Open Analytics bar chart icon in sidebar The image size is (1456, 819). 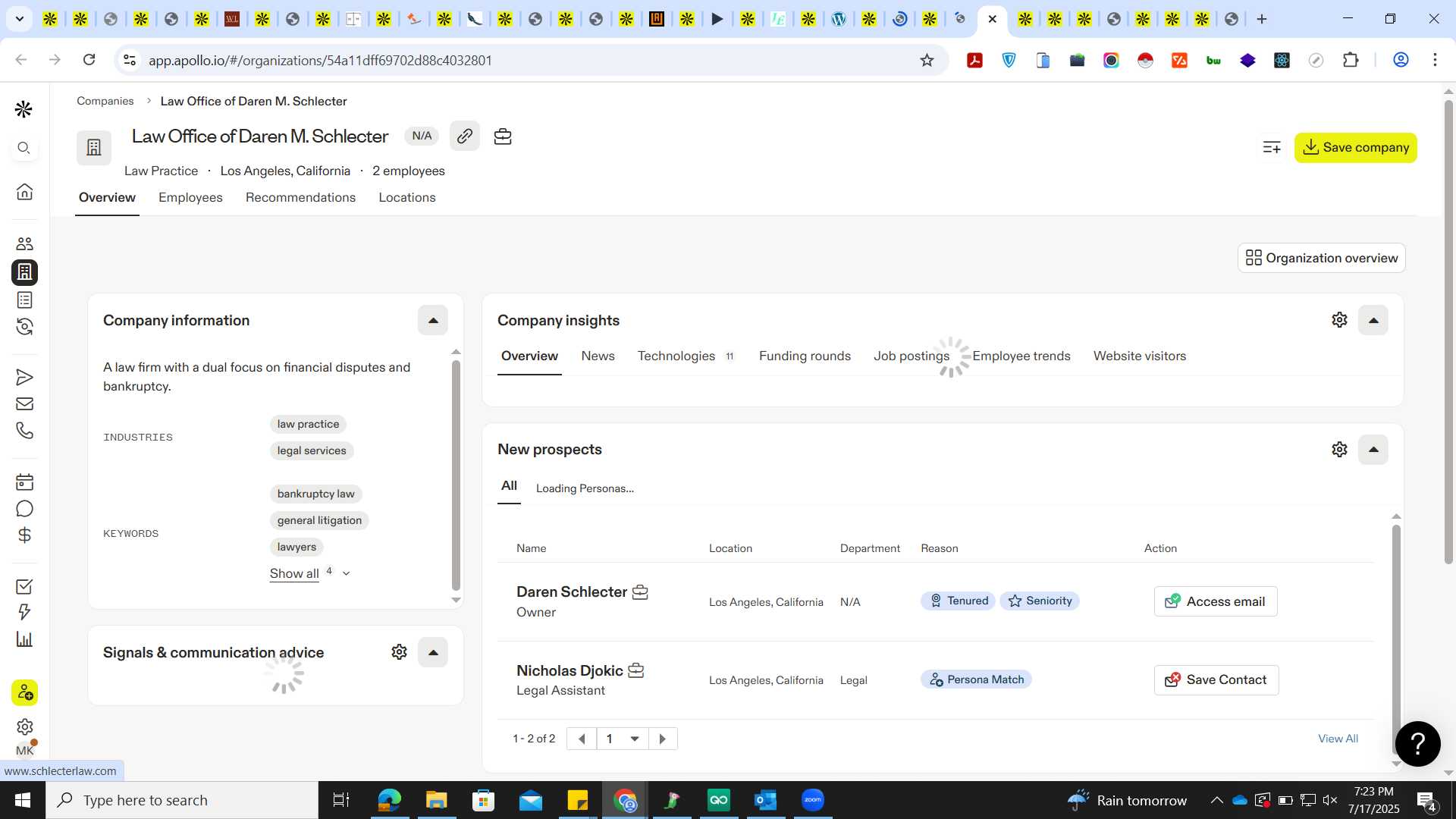coord(24,639)
